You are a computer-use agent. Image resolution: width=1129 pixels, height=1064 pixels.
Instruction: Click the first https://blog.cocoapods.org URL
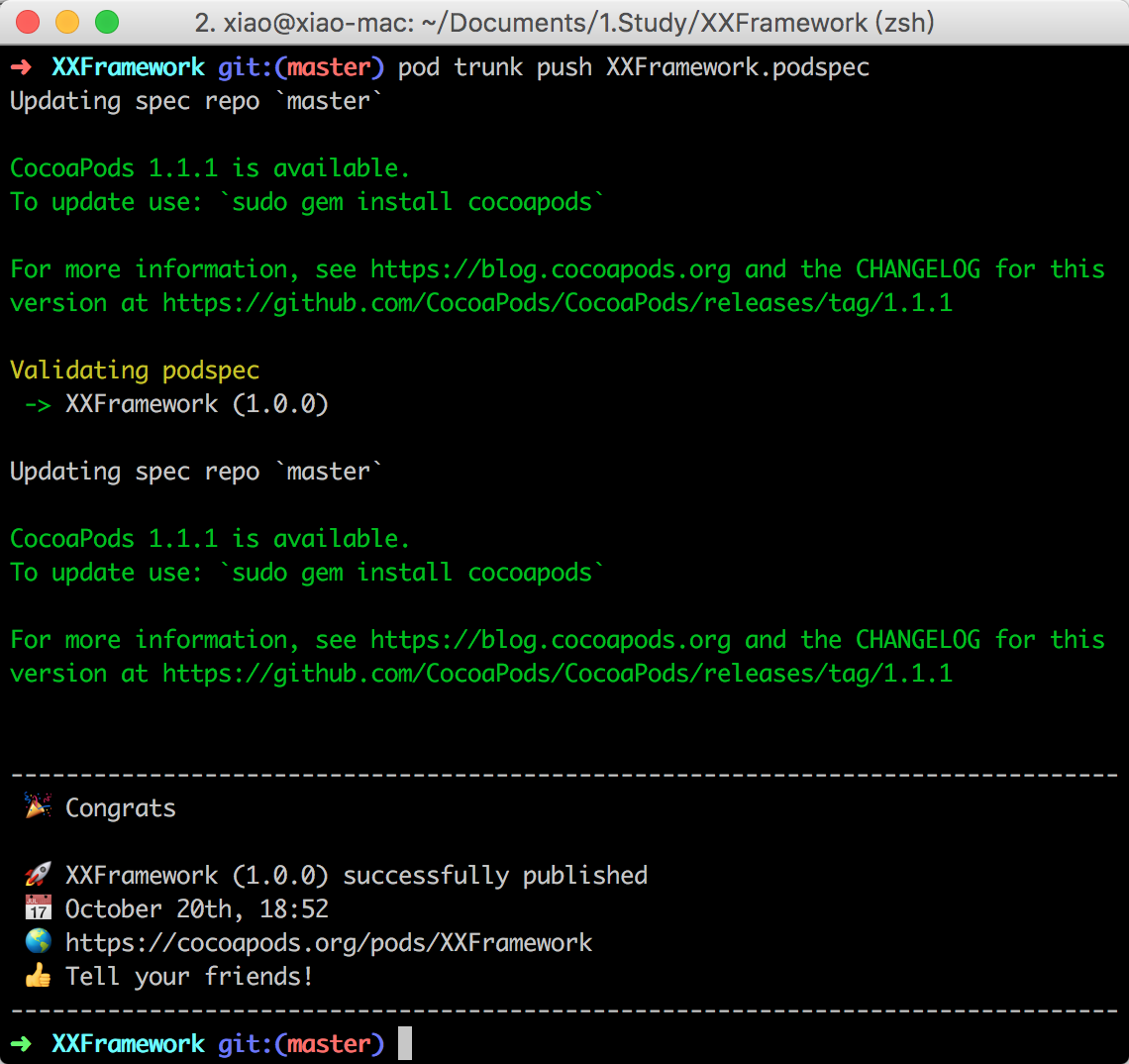[x=550, y=269]
